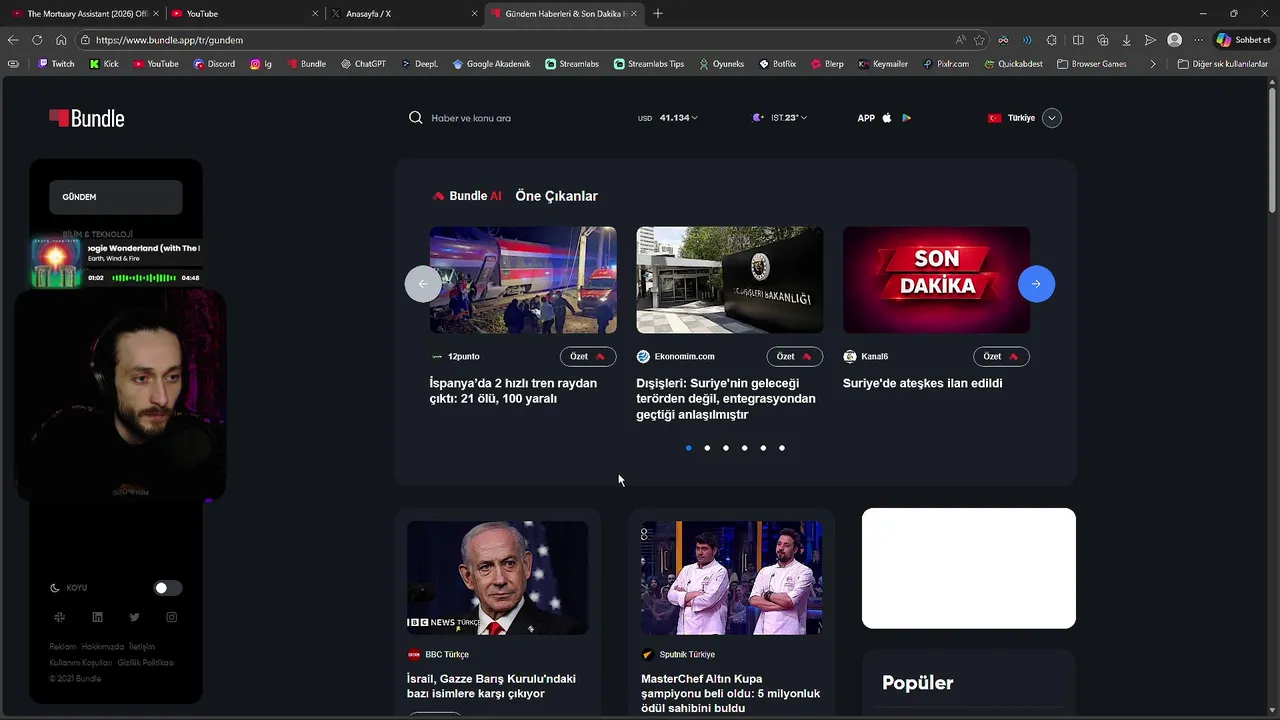This screenshot has width=1280, height=720.
Task: Open DeepL bookmark
Action: 419,64
